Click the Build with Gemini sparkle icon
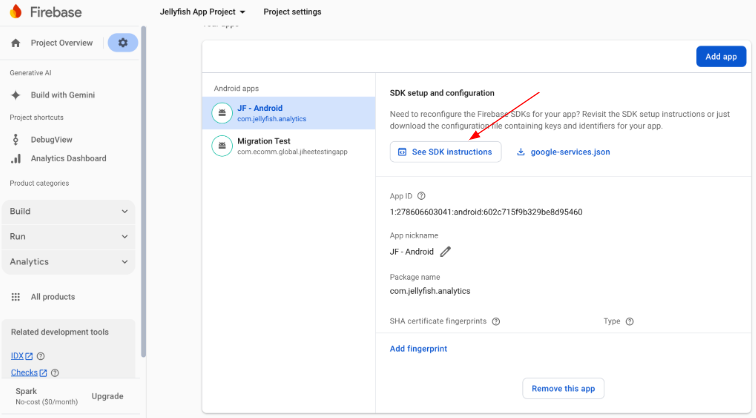 pyautogui.click(x=16, y=95)
